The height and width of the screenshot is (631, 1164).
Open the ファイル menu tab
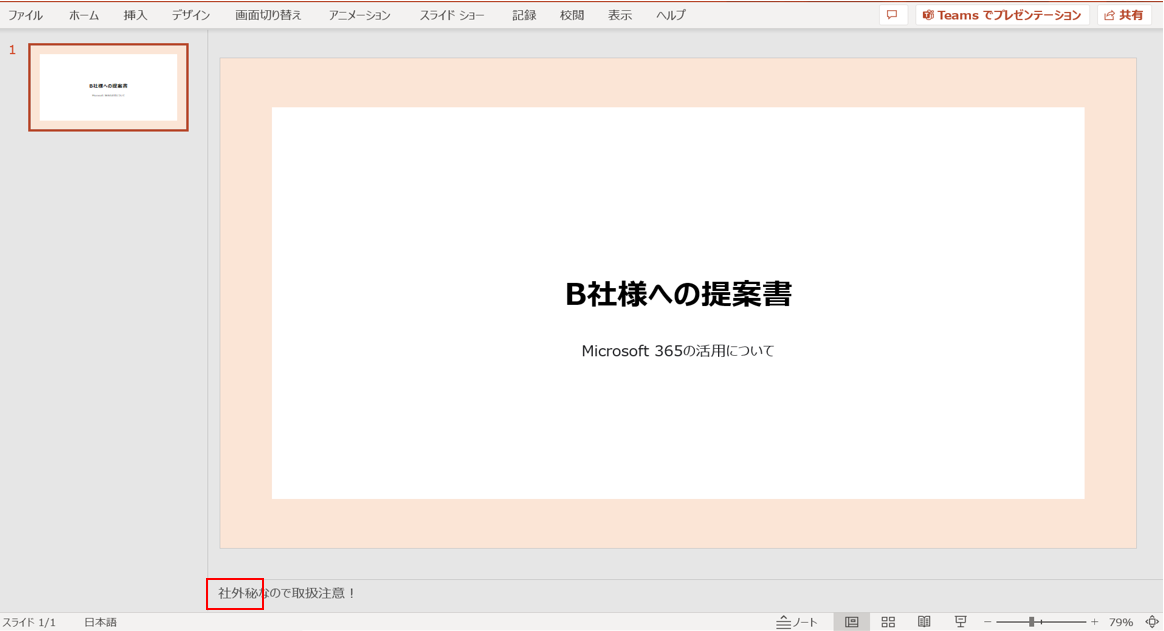coord(25,15)
